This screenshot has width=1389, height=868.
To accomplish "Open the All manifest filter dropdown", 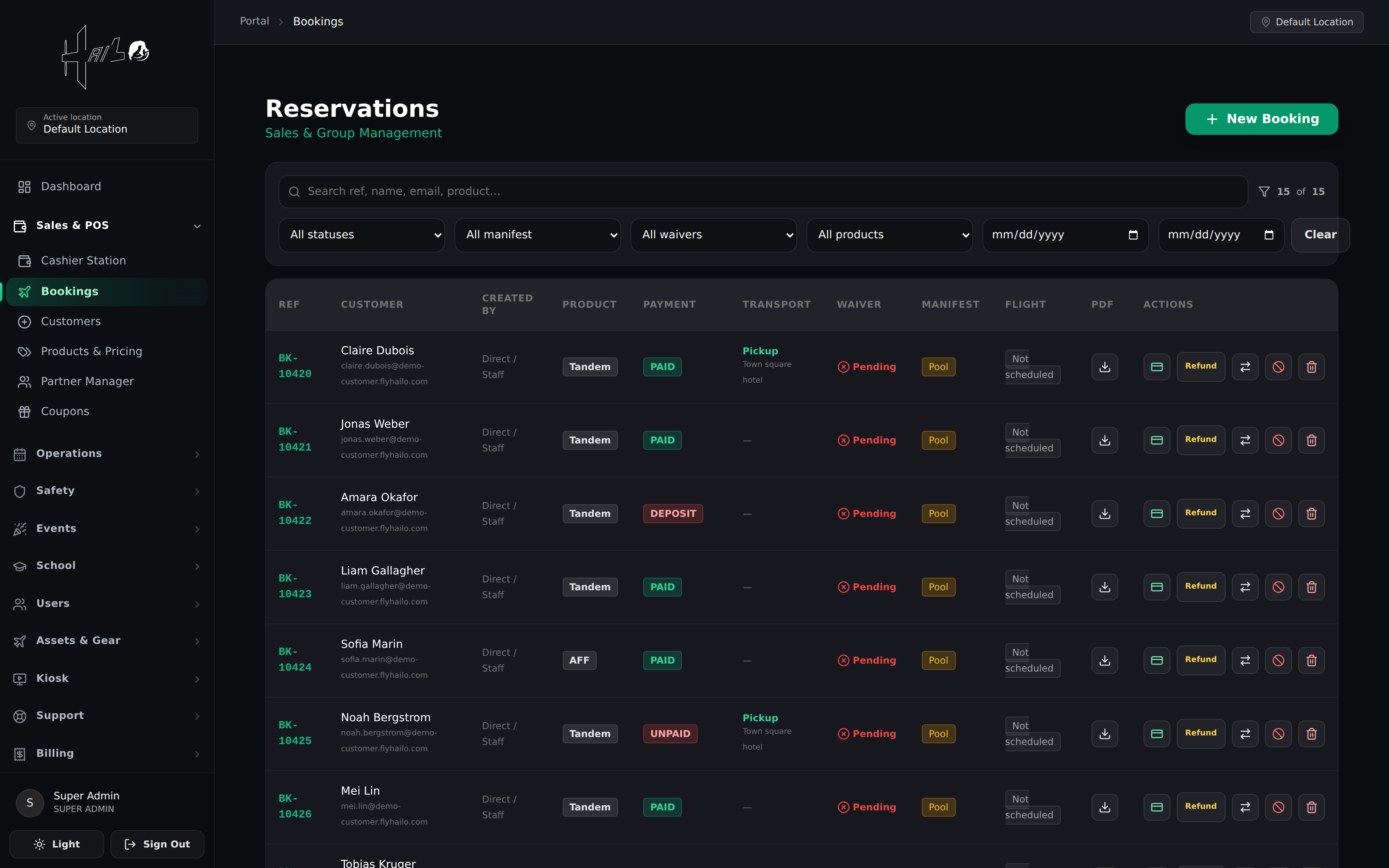I will tap(537, 235).
